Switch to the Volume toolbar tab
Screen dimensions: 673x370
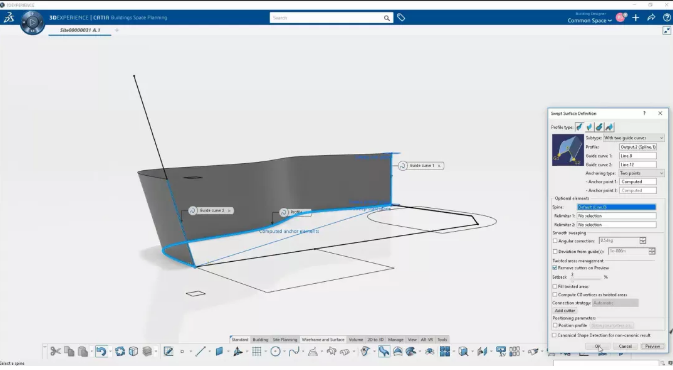pos(356,340)
